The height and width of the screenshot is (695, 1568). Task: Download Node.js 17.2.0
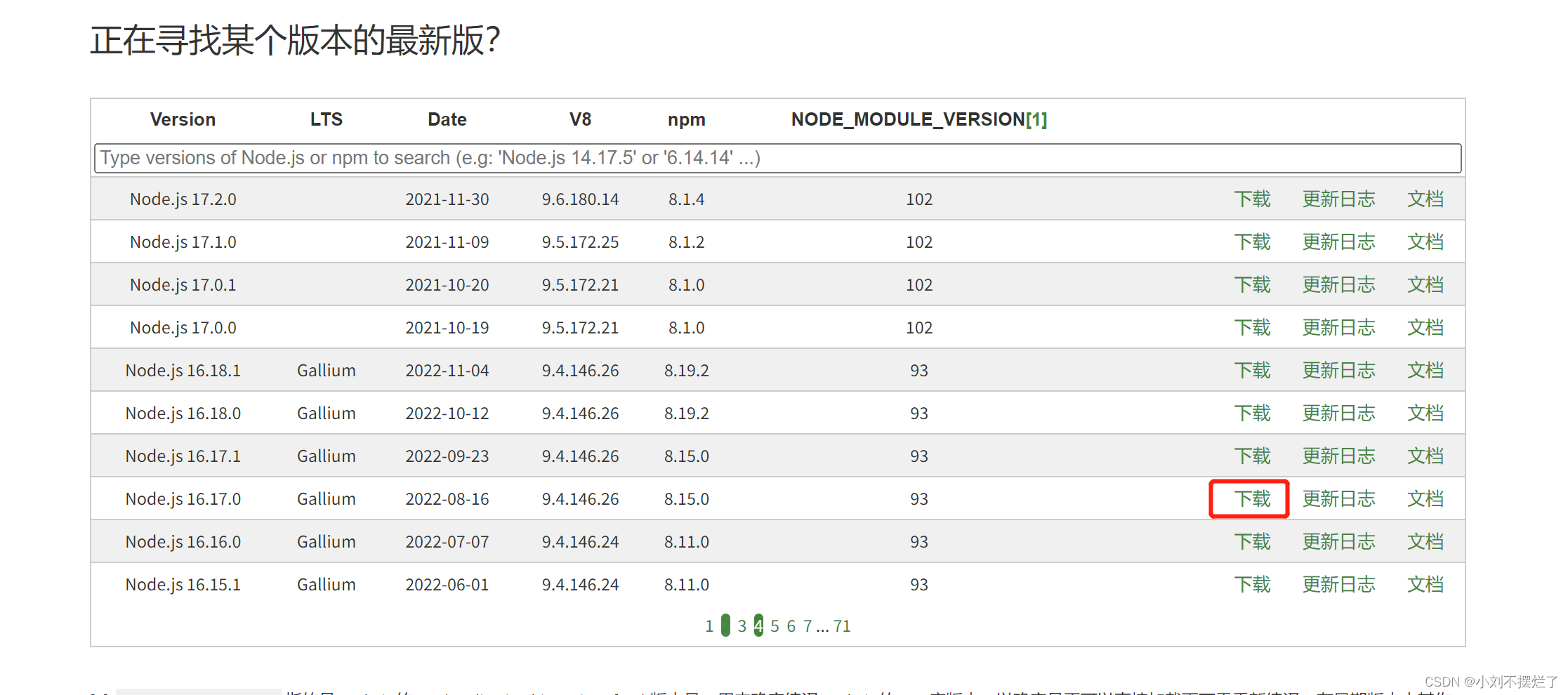[1252, 199]
